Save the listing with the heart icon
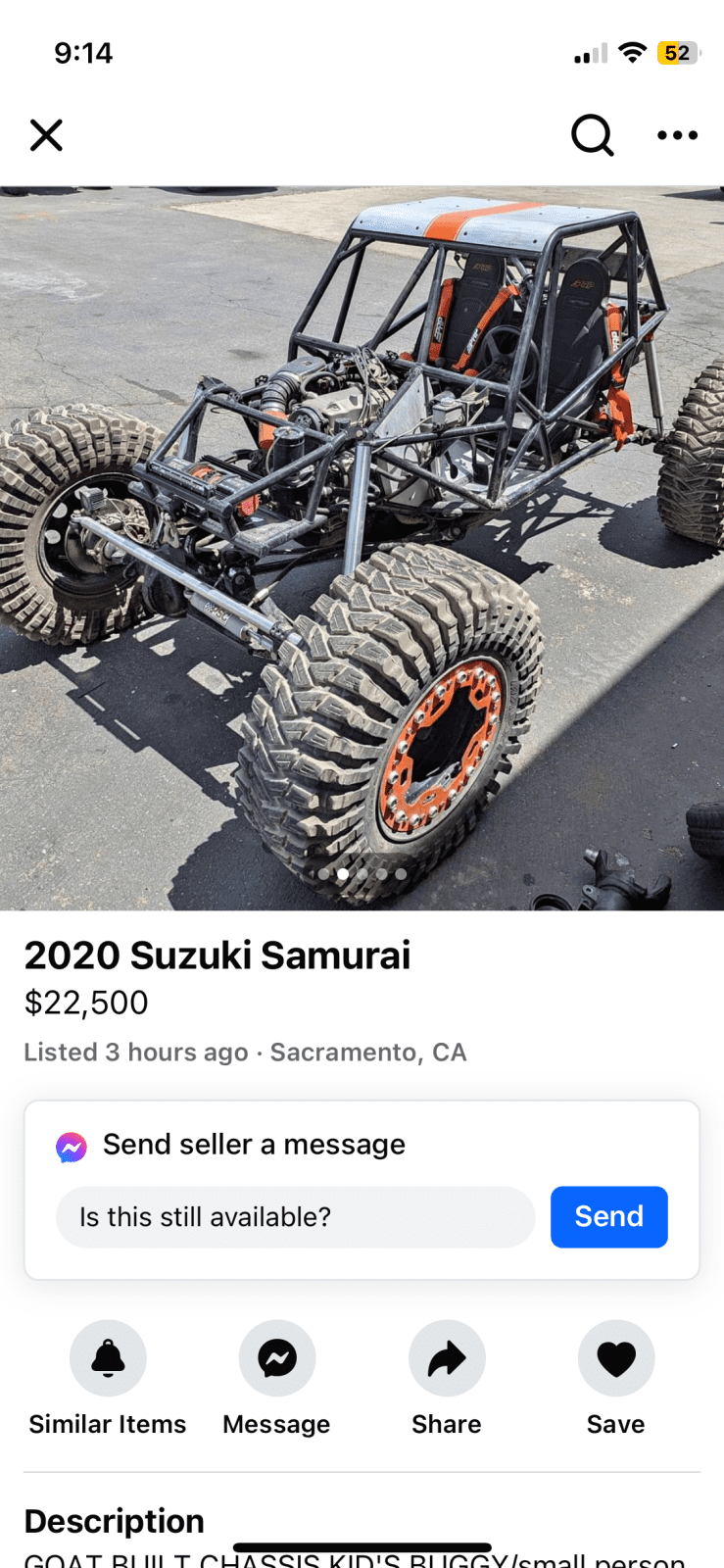The height and width of the screenshot is (1568, 724). [x=616, y=1357]
